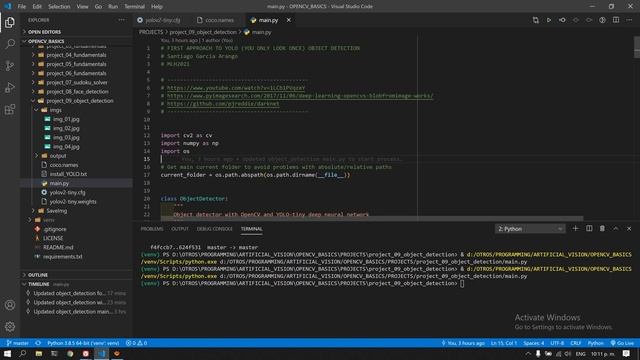Open the Search view in activity bar
Screen dimensions: 640x360
pyautogui.click(x=10, y=44)
